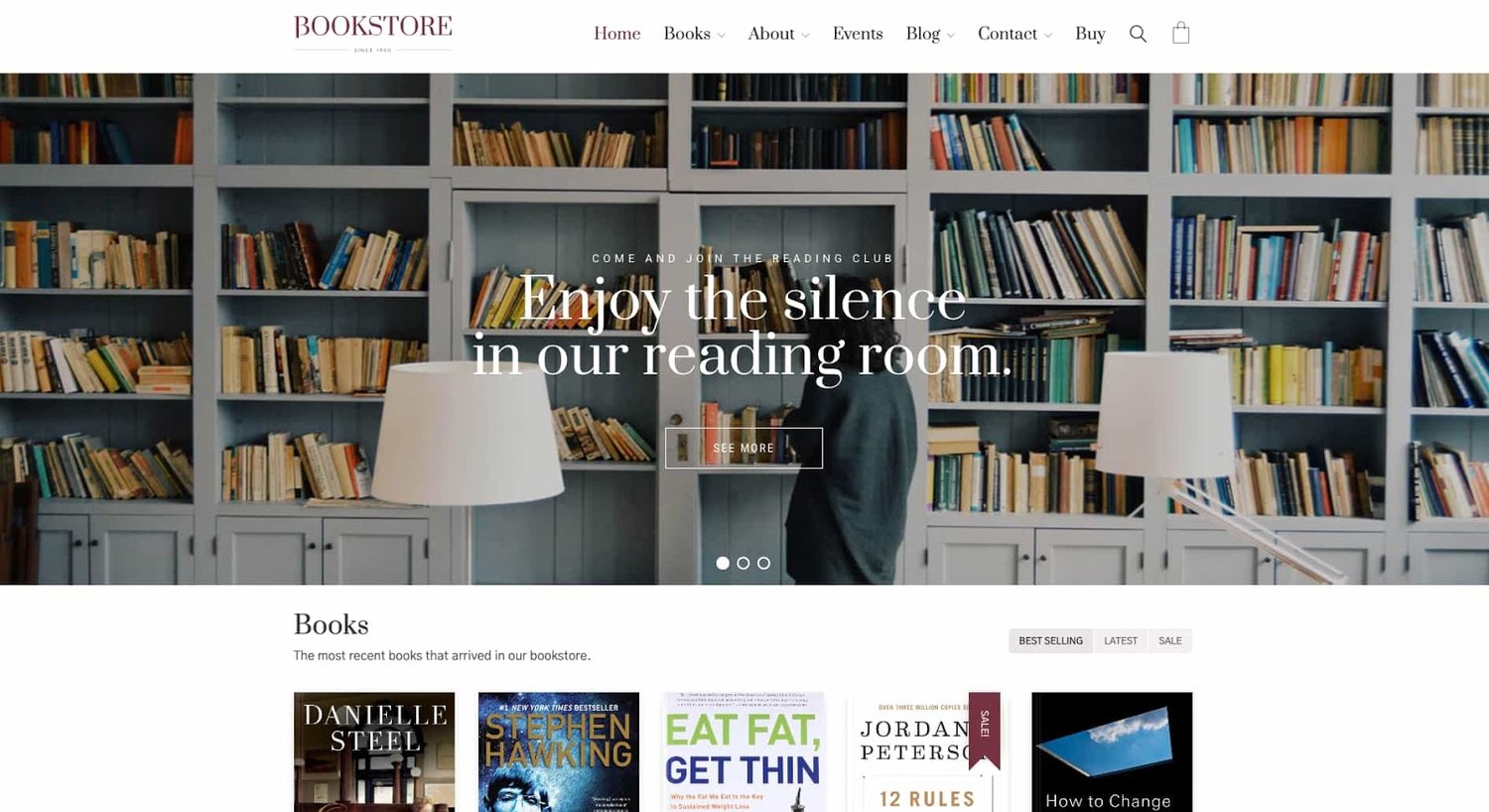This screenshot has height=812, width=1489.
Task: Expand the About dropdown menu
Action: pos(778,34)
